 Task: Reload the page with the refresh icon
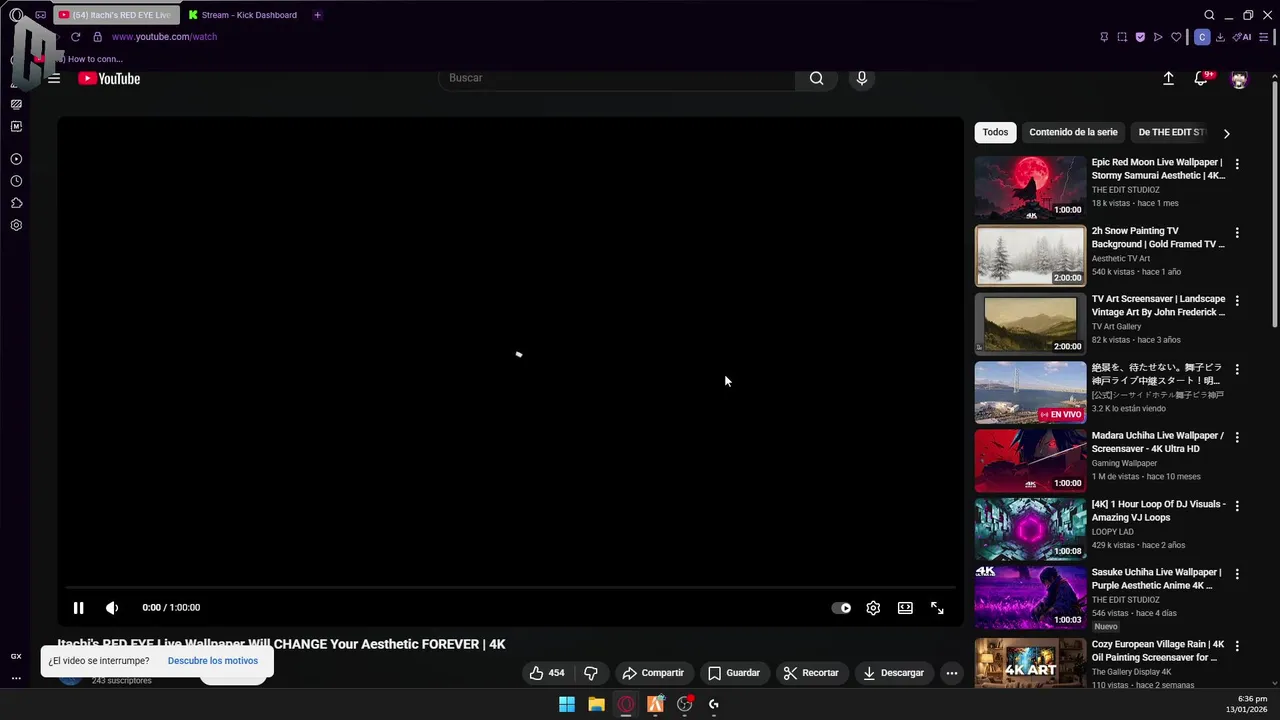(75, 37)
